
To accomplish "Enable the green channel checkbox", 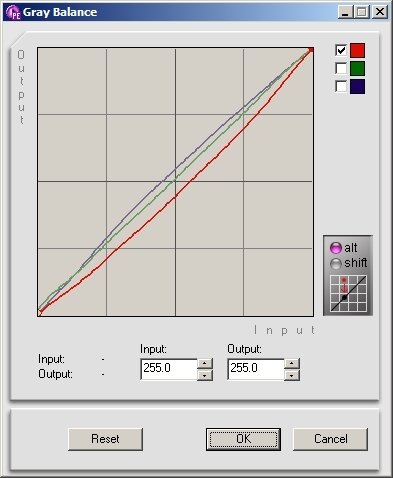I will [x=341, y=68].
